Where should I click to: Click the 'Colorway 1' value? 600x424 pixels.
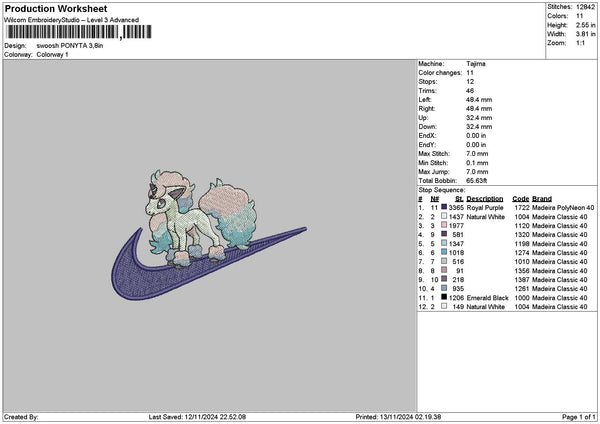(x=52, y=55)
